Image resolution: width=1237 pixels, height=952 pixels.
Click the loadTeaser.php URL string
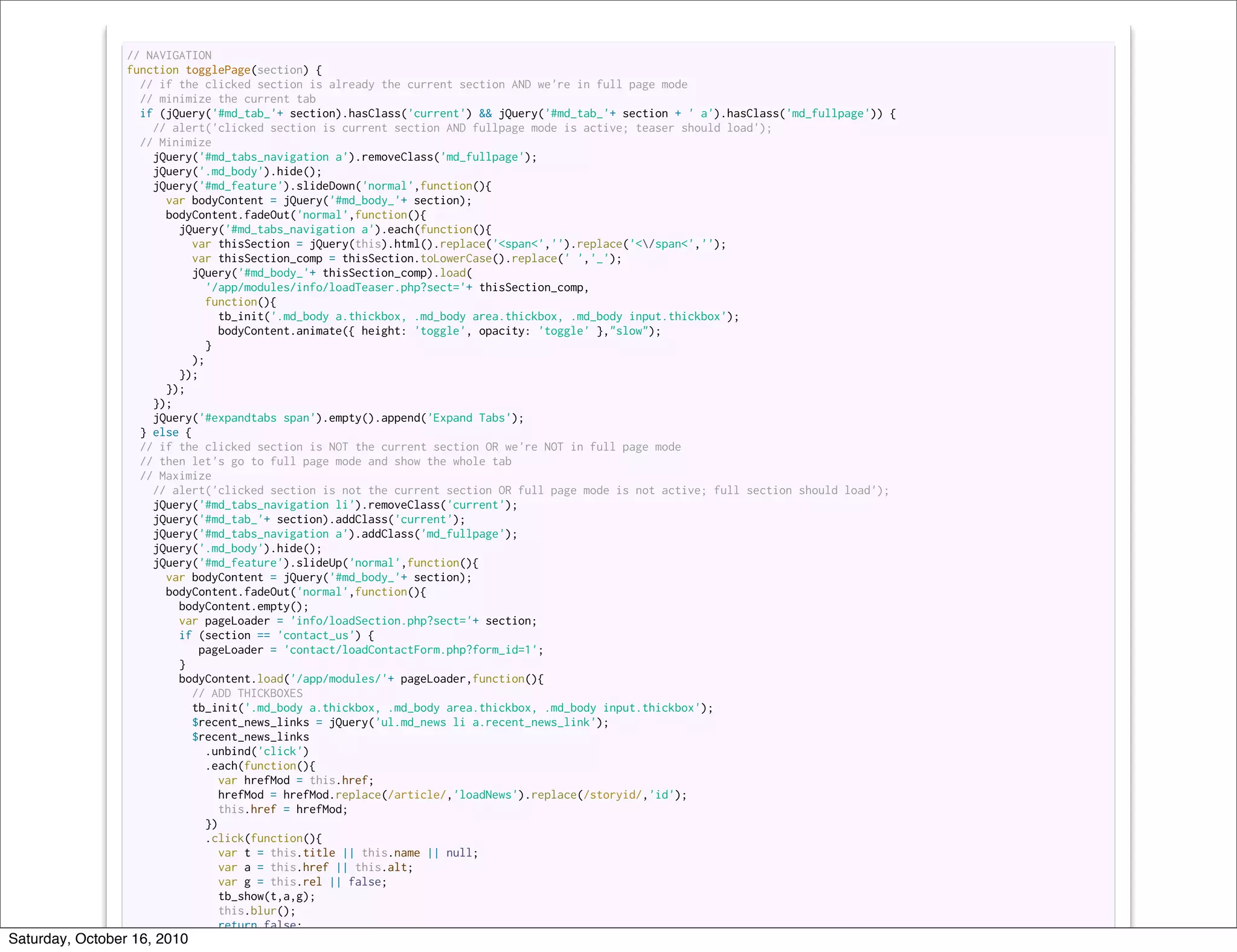pos(338,288)
